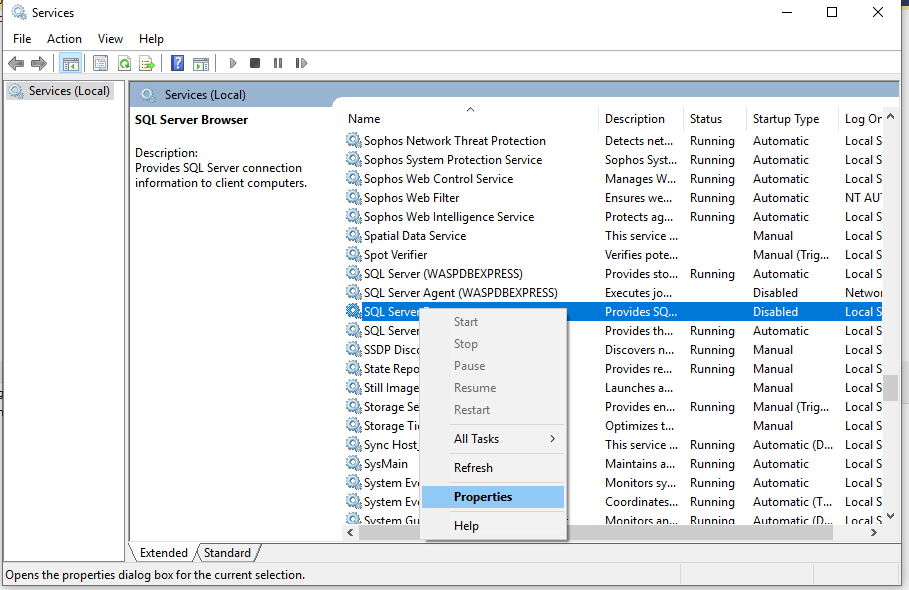Click the 'Verifies pote...' description cell
Screen dimensions: 909x590
click(641, 255)
